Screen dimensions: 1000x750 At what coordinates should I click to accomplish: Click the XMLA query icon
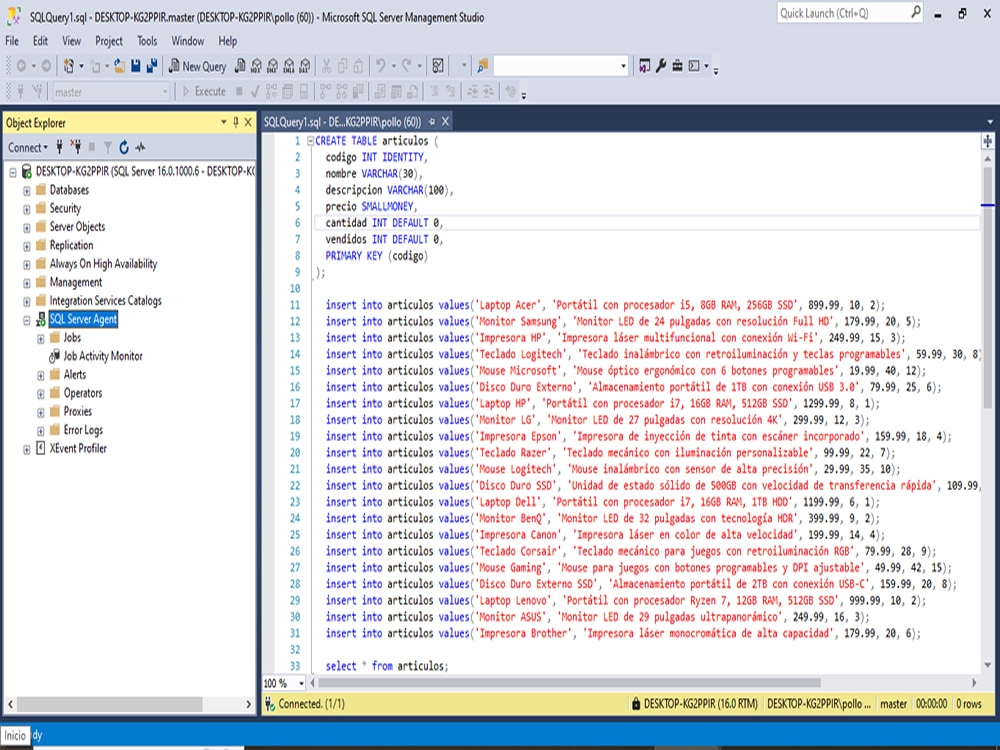[288, 66]
